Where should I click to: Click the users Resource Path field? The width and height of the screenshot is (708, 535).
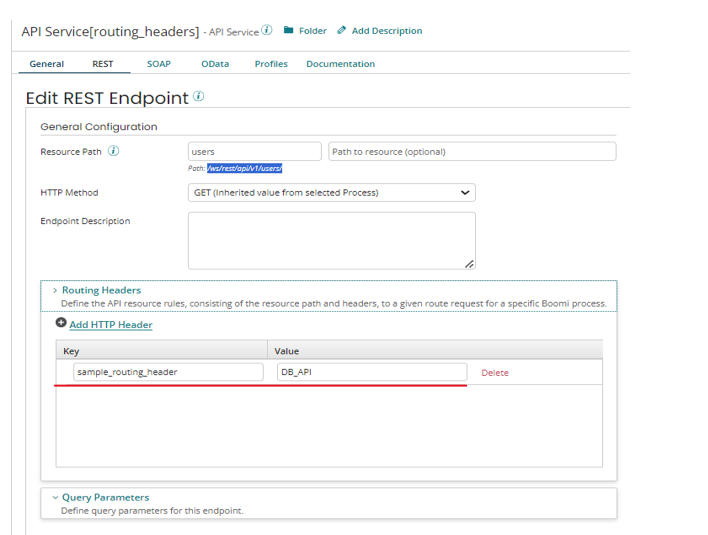255,152
